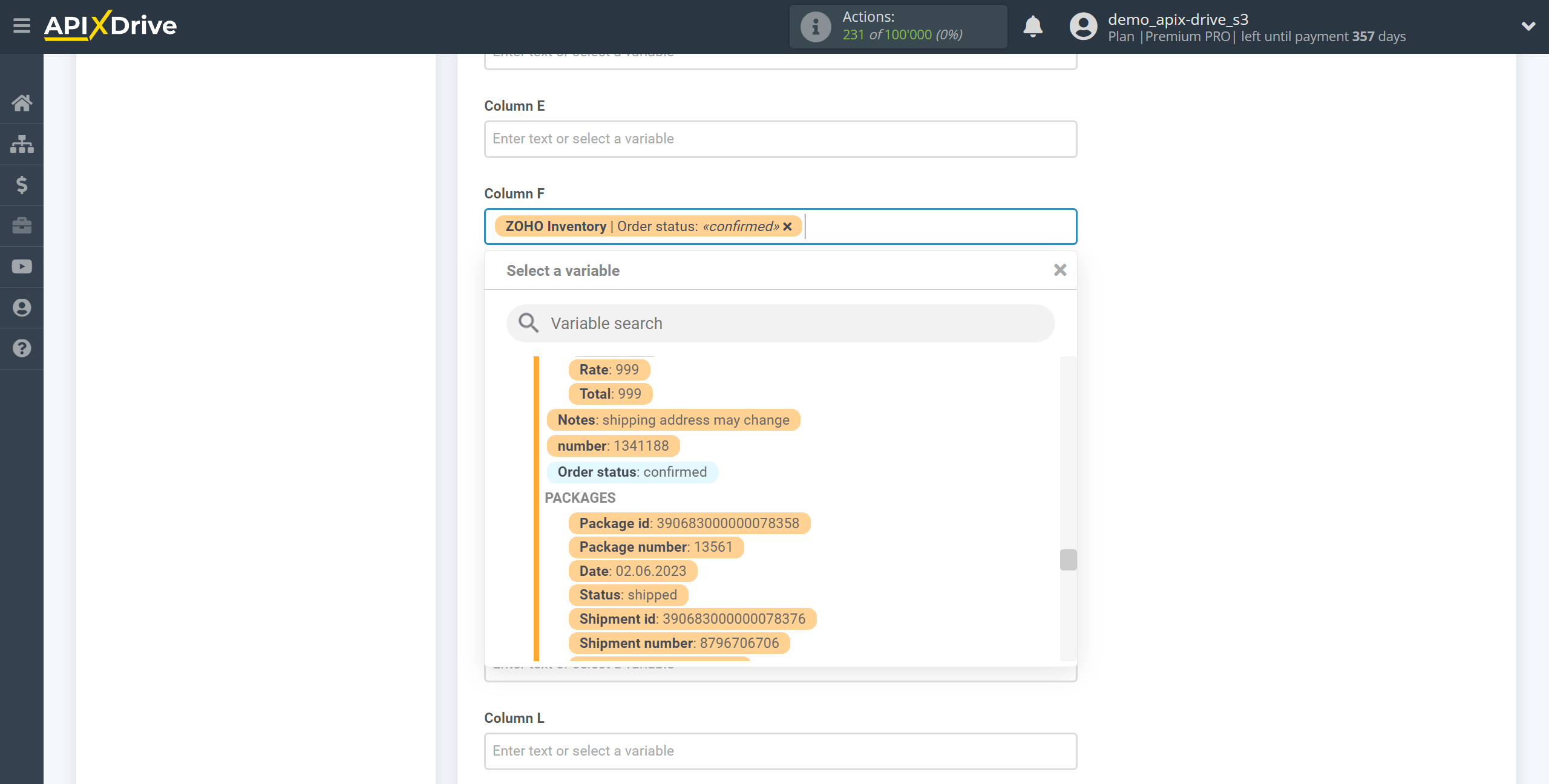The image size is (1549, 784).
Task: Click the variable list scrollbar thumb
Action: click(x=1069, y=560)
